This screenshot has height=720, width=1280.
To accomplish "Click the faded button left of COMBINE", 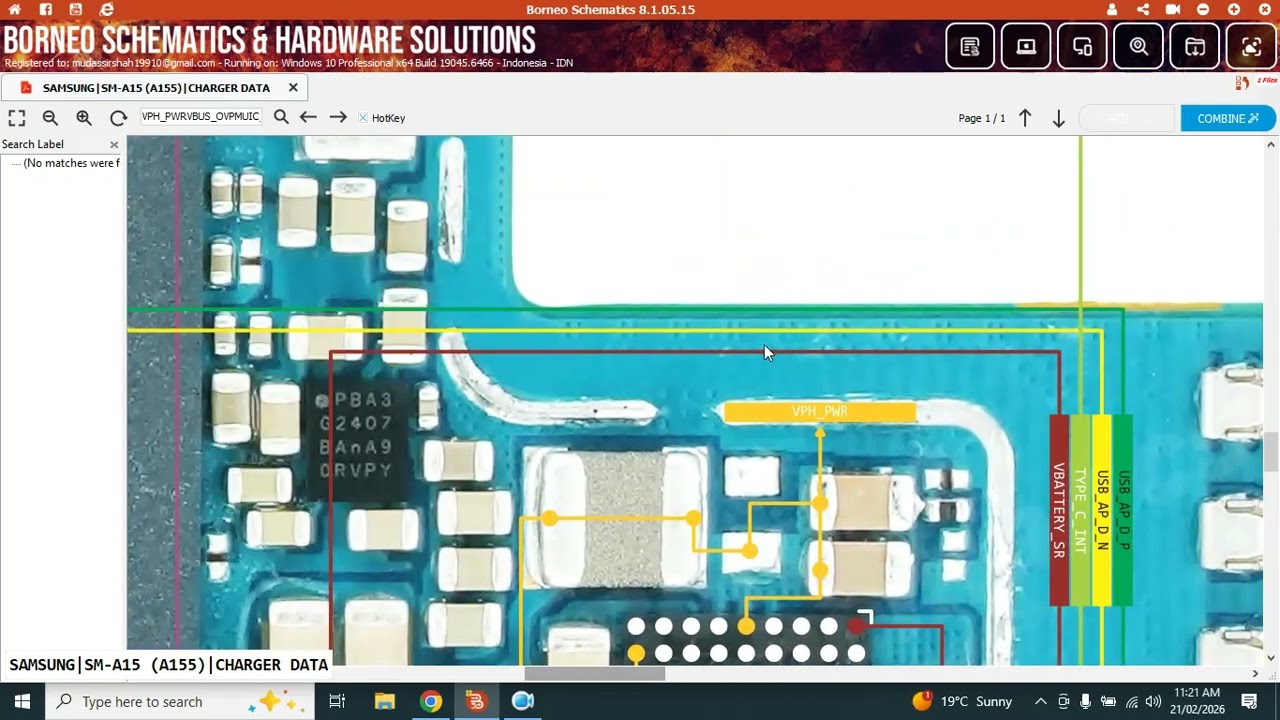I will click(1127, 118).
